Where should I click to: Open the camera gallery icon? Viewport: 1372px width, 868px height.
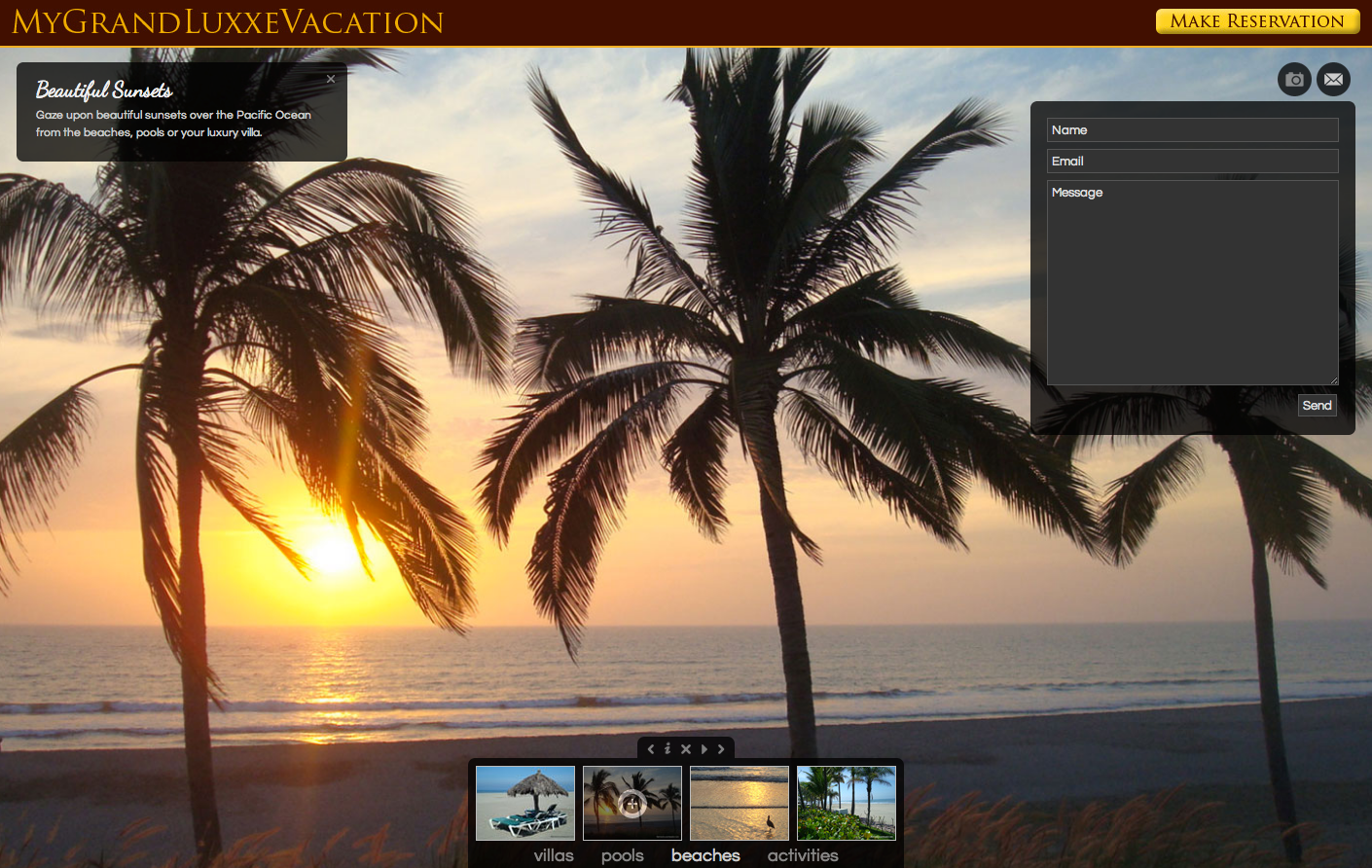(x=1294, y=80)
